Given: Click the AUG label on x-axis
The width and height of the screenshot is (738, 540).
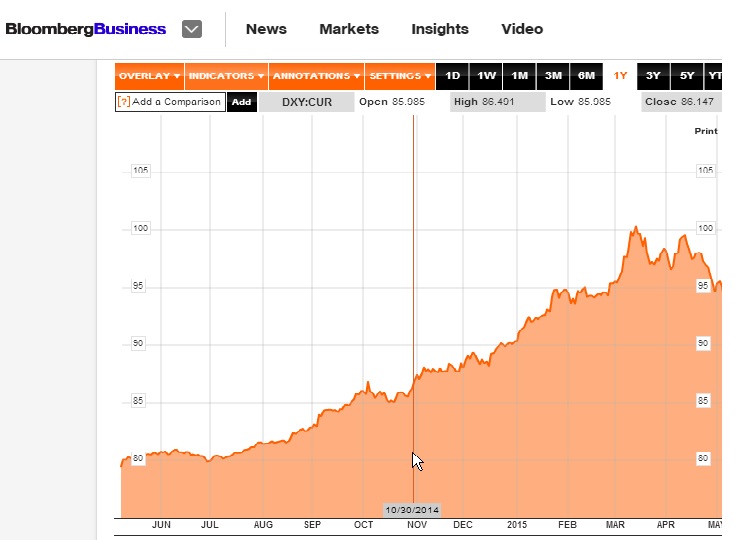Looking at the screenshot, I should pyautogui.click(x=263, y=524).
